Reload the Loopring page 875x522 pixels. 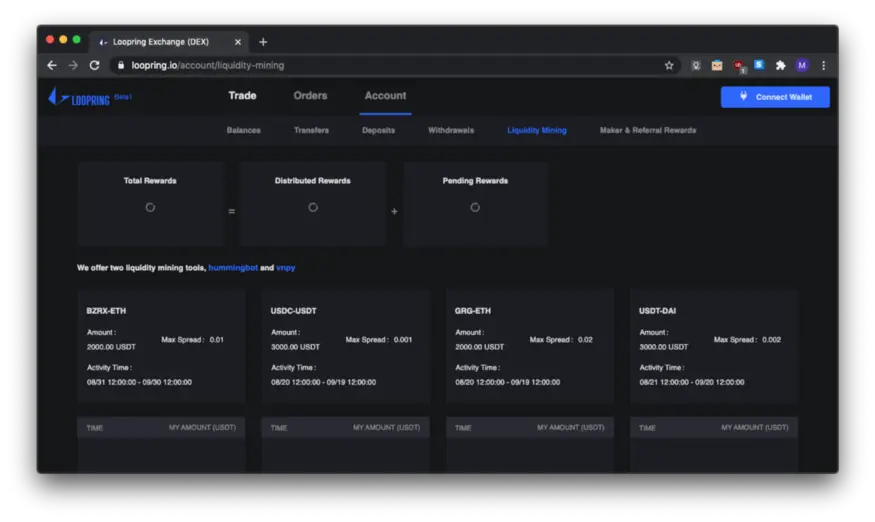94,65
